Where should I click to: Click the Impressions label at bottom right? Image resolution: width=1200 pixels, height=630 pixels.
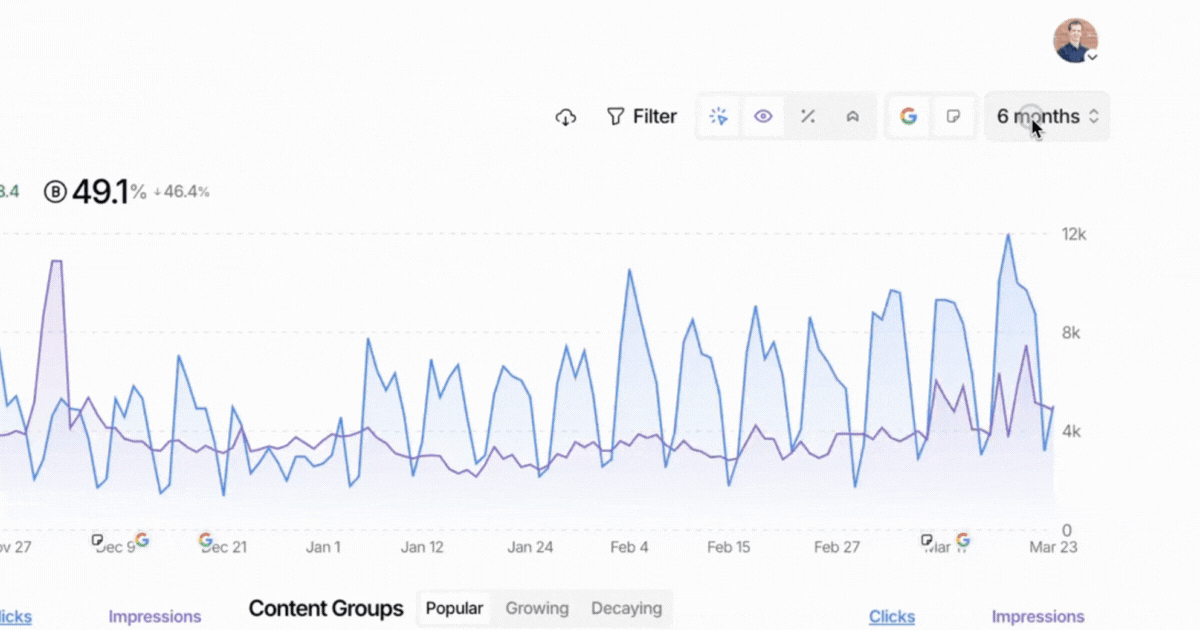[x=1037, y=617]
